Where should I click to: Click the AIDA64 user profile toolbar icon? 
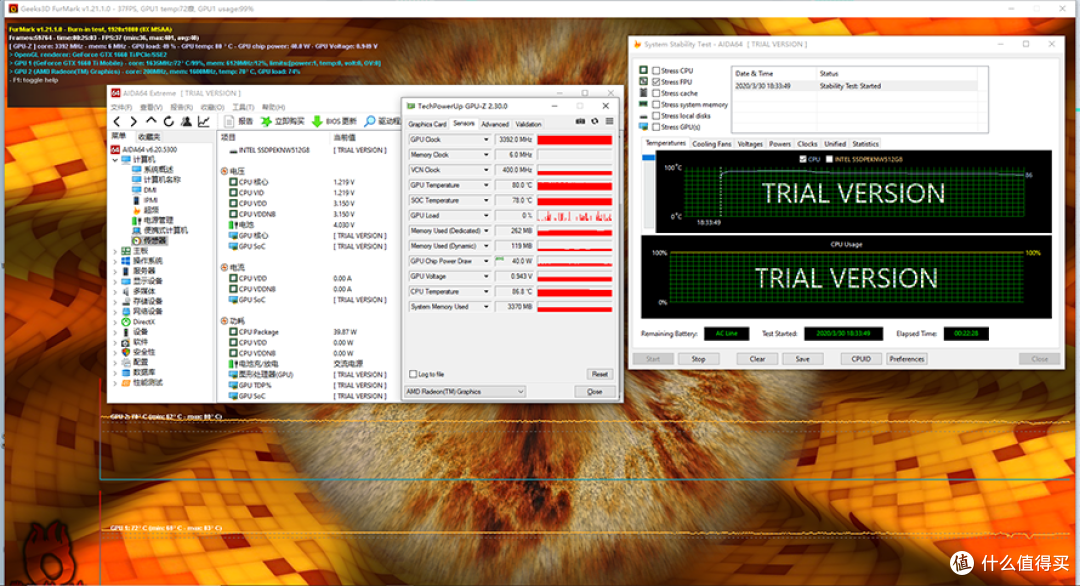click(186, 122)
